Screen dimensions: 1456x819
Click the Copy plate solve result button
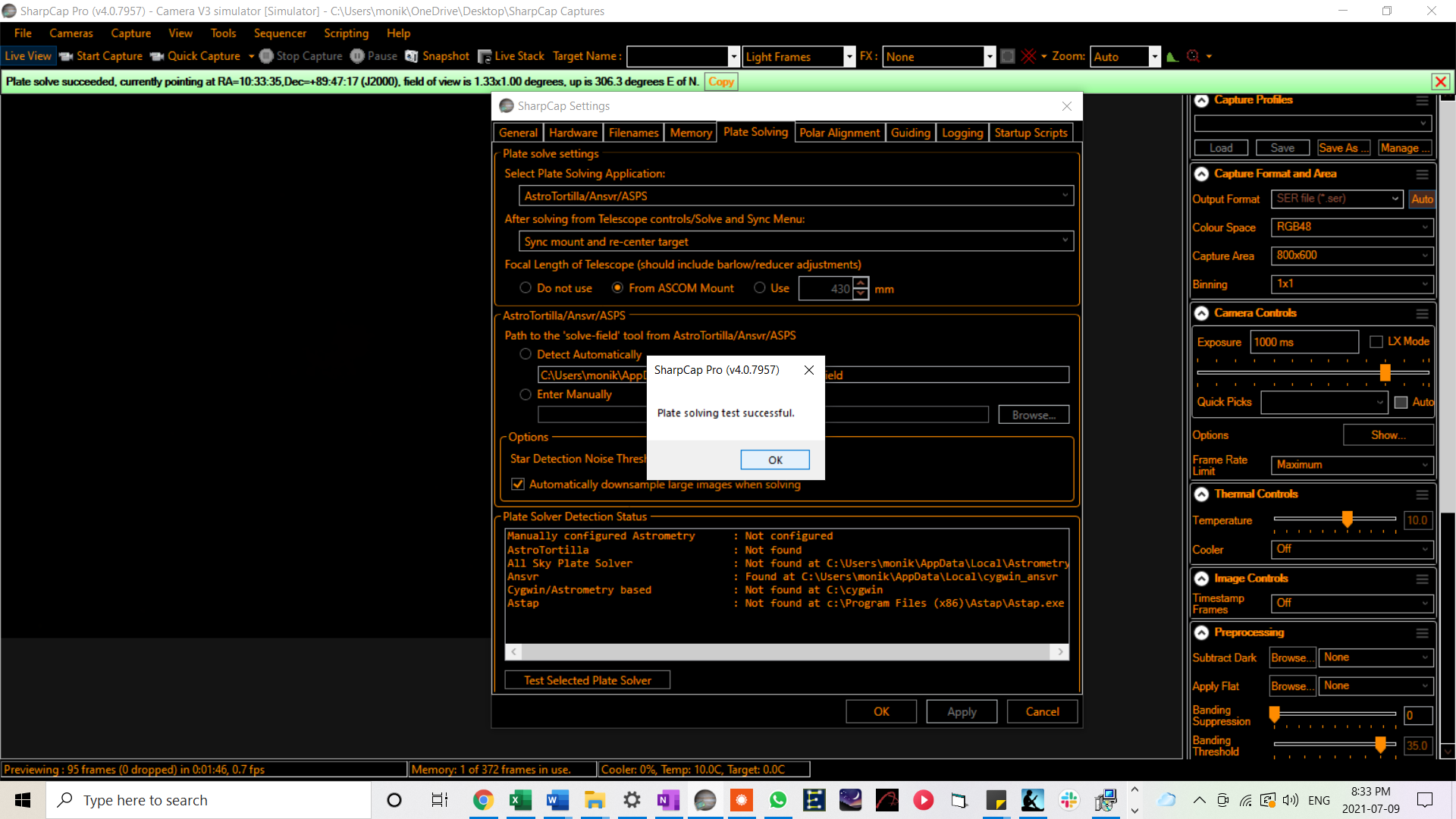[x=722, y=81]
